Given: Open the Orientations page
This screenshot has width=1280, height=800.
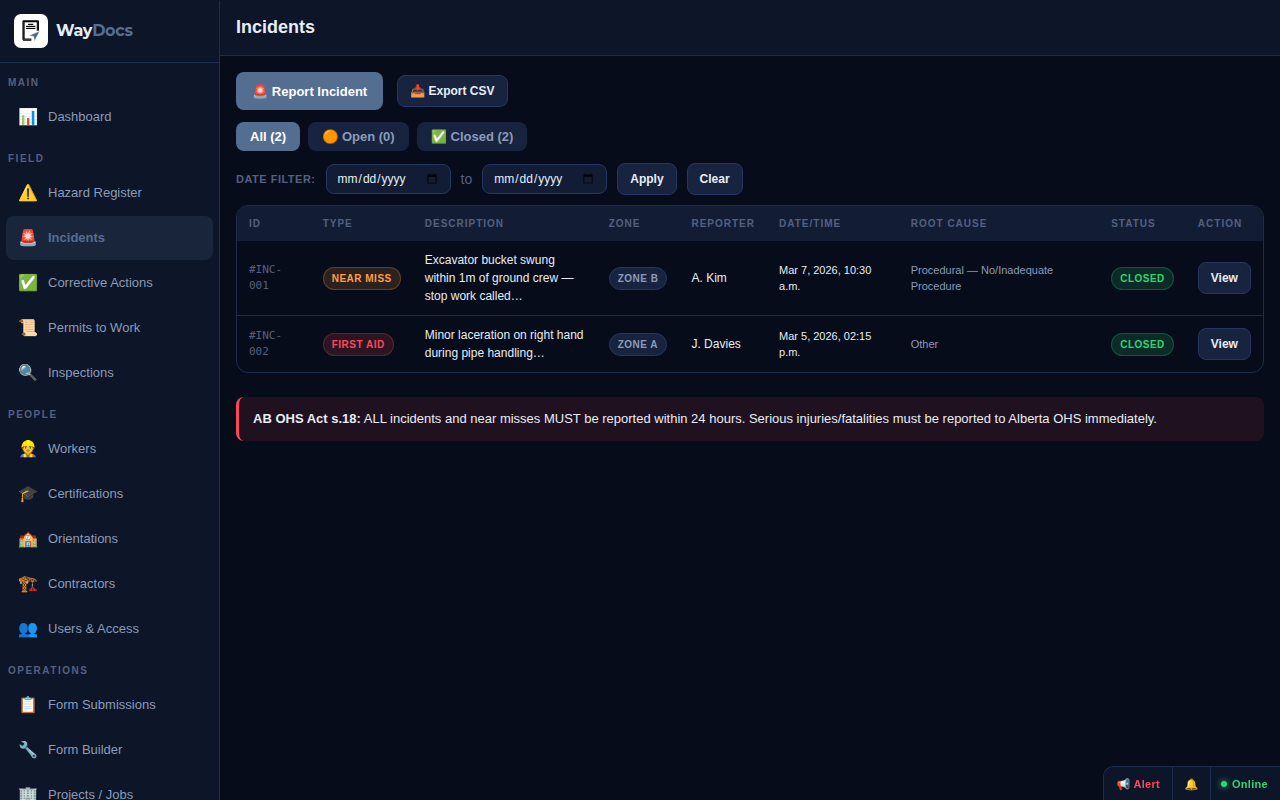Looking at the screenshot, I should (109, 539).
